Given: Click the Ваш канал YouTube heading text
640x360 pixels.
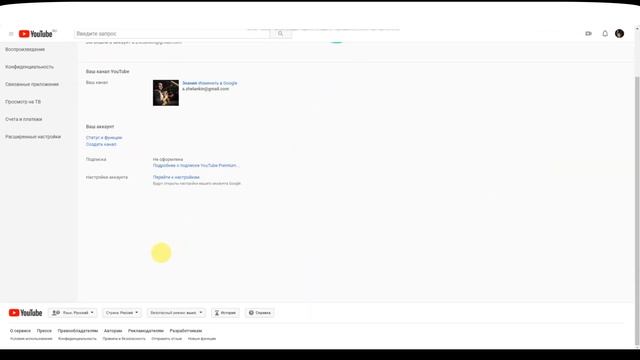Looking at the screenshot, I should point(107,71).
